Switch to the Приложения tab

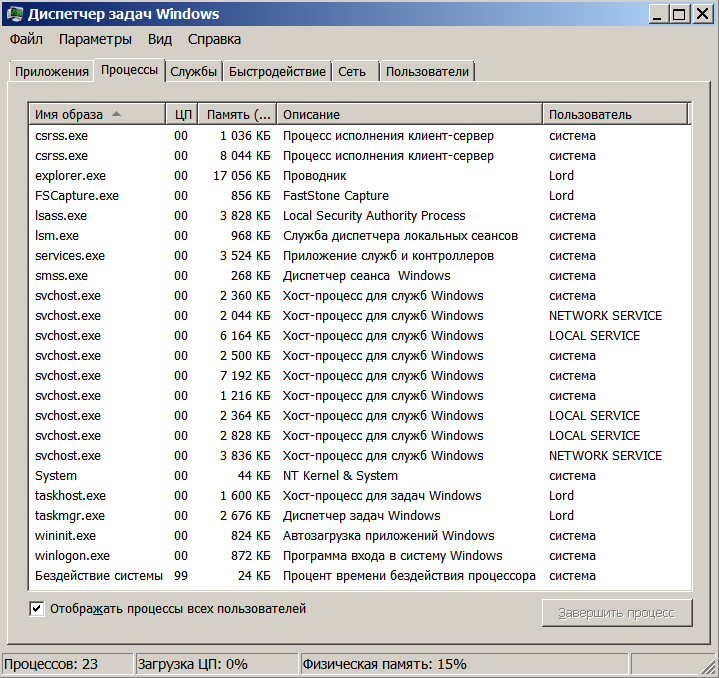click(51, 72)
